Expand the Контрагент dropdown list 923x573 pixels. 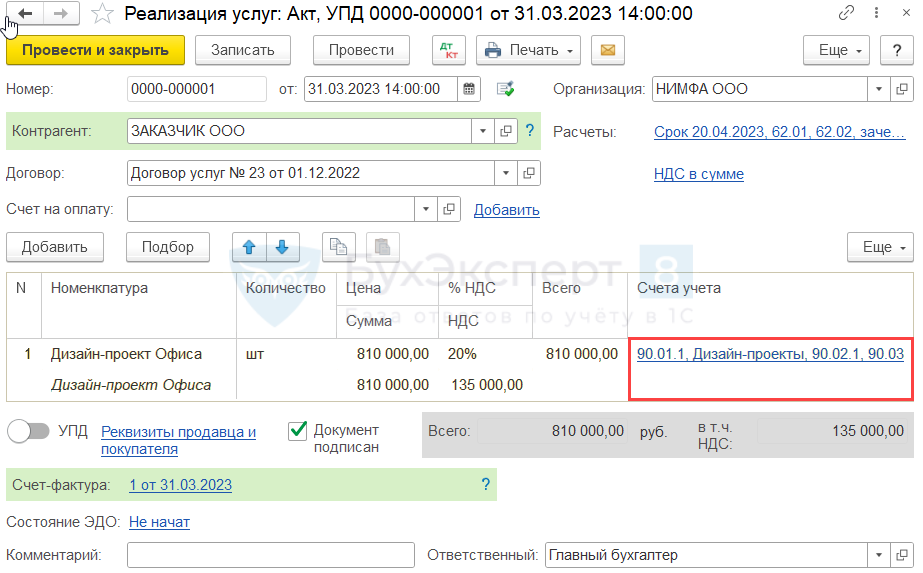click(484, 131)
